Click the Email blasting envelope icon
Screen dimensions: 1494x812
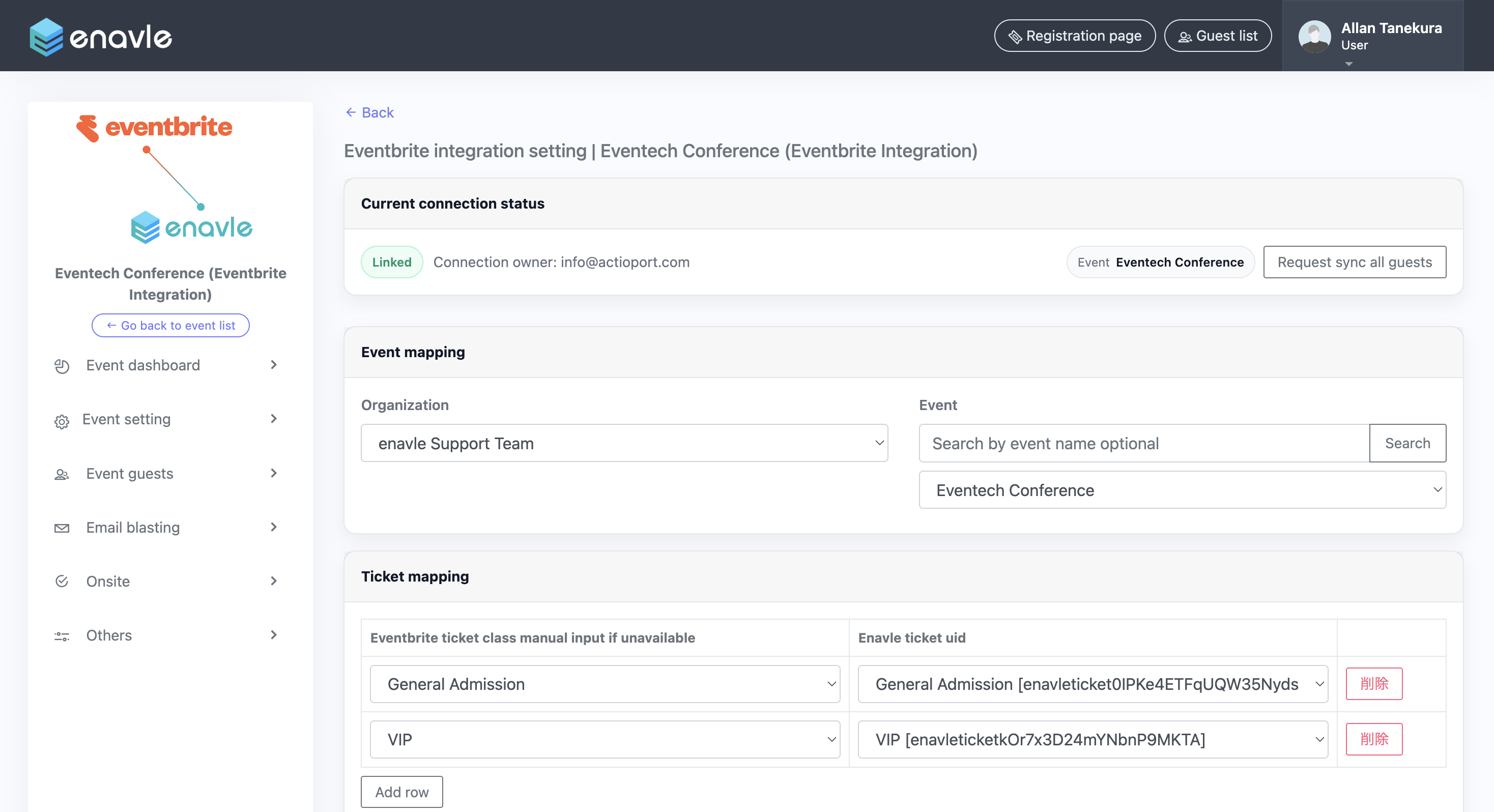62,528
